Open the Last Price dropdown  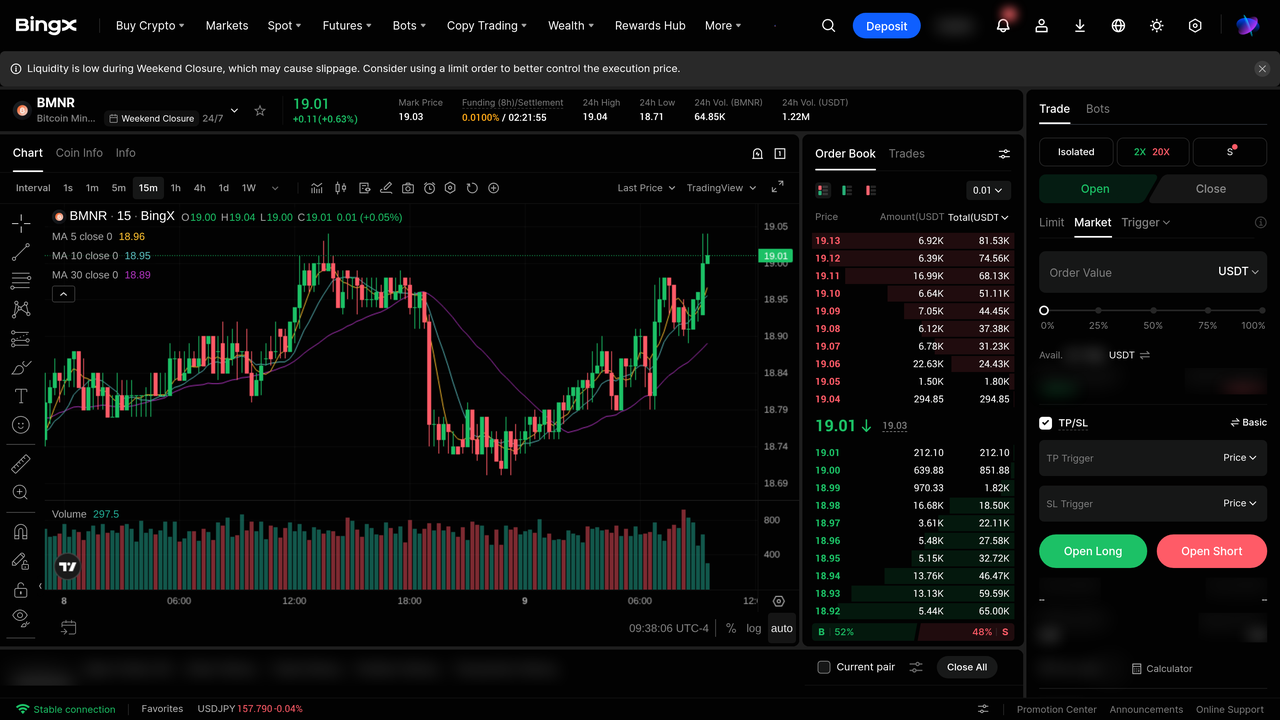point(646,188)
